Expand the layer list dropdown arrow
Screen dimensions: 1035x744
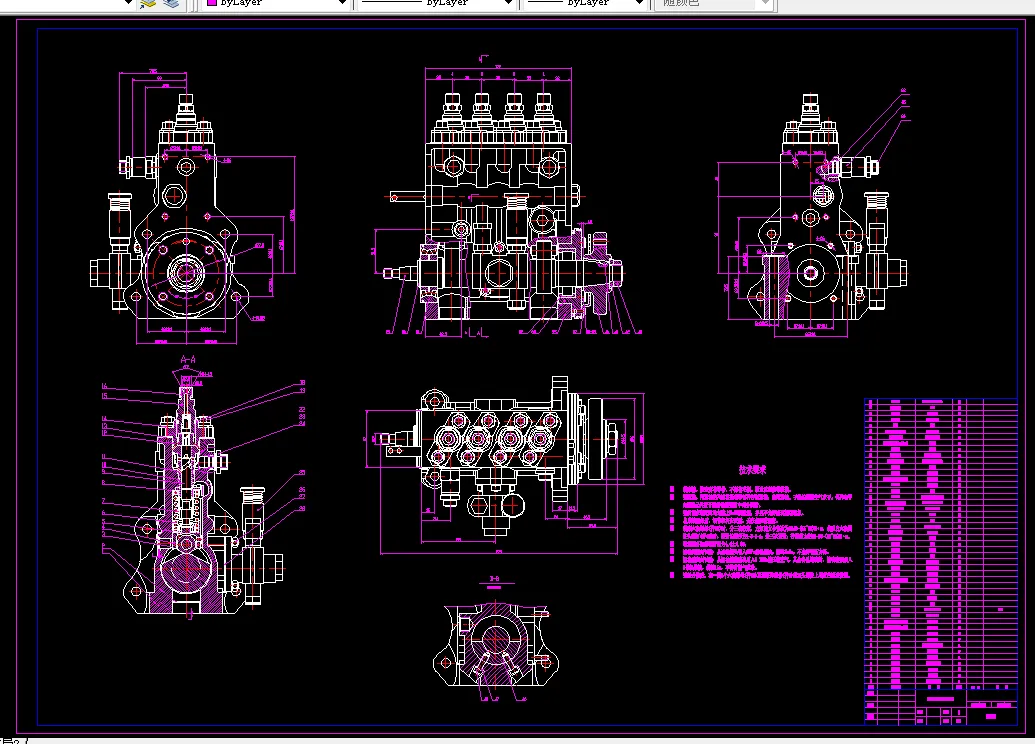[x=129, y=3]
